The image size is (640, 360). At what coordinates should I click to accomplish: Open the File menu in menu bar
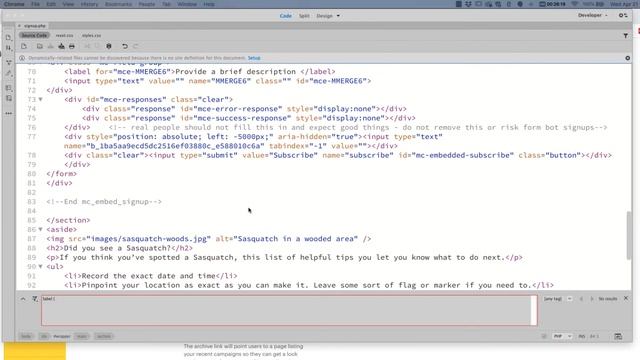[36, 4]
